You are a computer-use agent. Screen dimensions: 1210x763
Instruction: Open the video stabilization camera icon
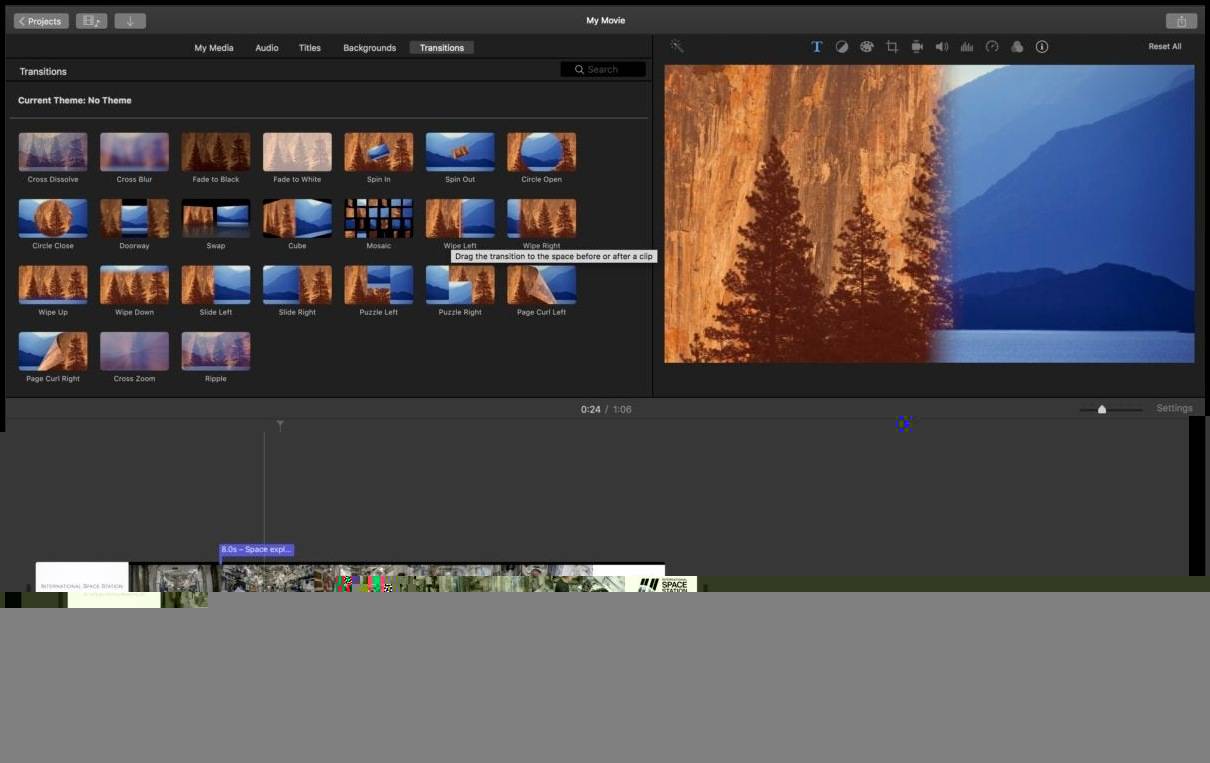(x=916, y=47)
